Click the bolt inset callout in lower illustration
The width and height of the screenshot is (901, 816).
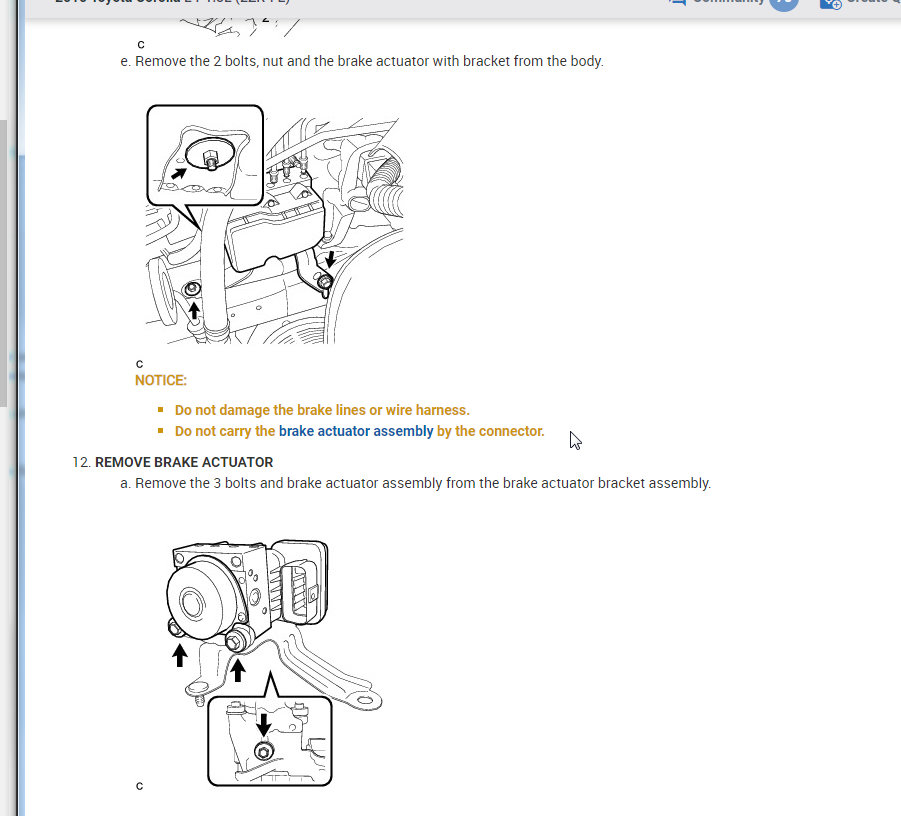click(269, 741)
